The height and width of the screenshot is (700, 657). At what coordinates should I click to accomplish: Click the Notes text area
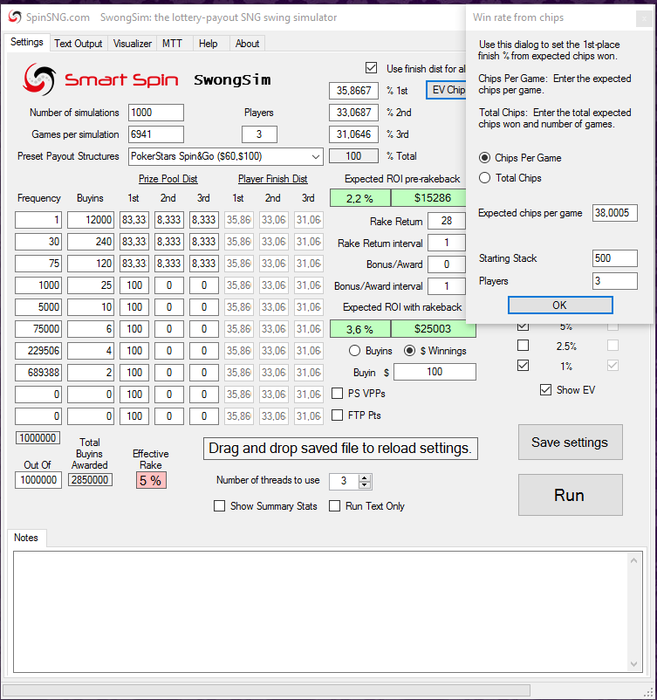pyautogui.click(x=320, y=612)
